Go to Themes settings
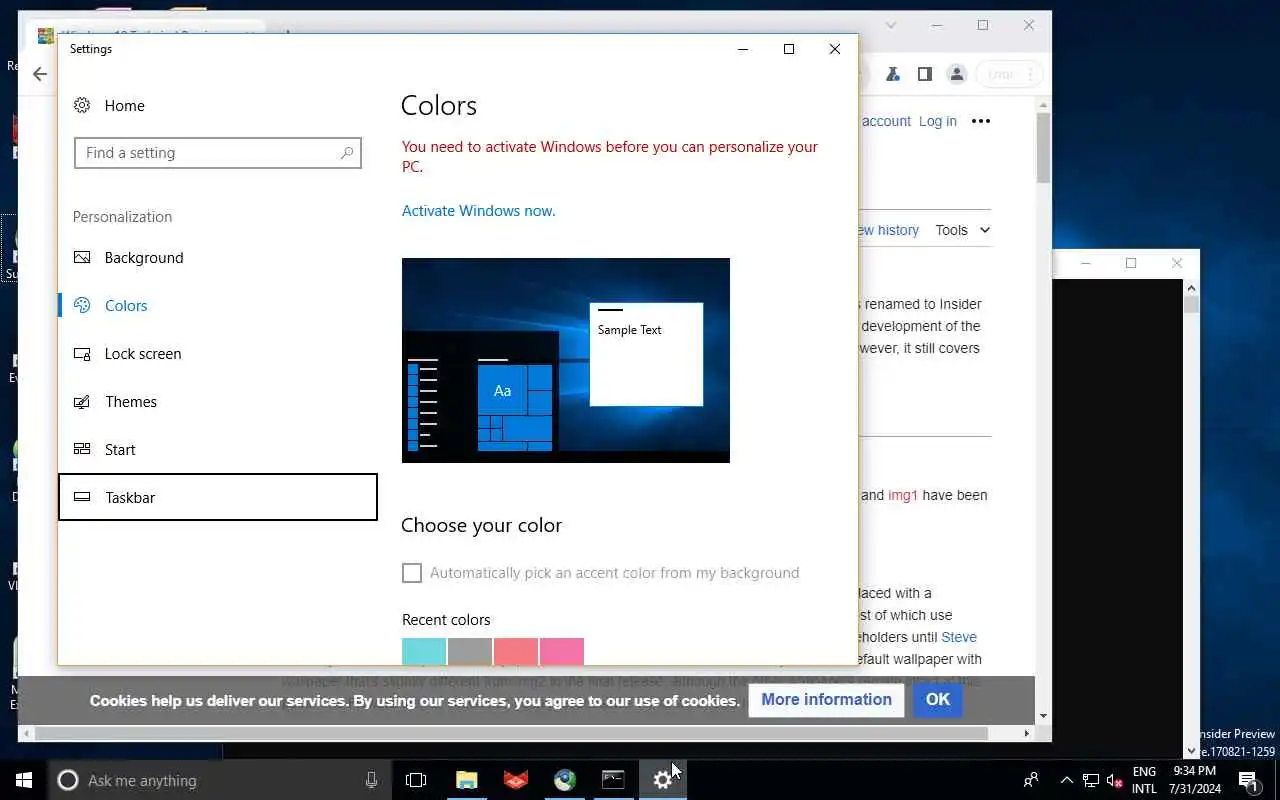1280x800 pixels. click(218, 402)
